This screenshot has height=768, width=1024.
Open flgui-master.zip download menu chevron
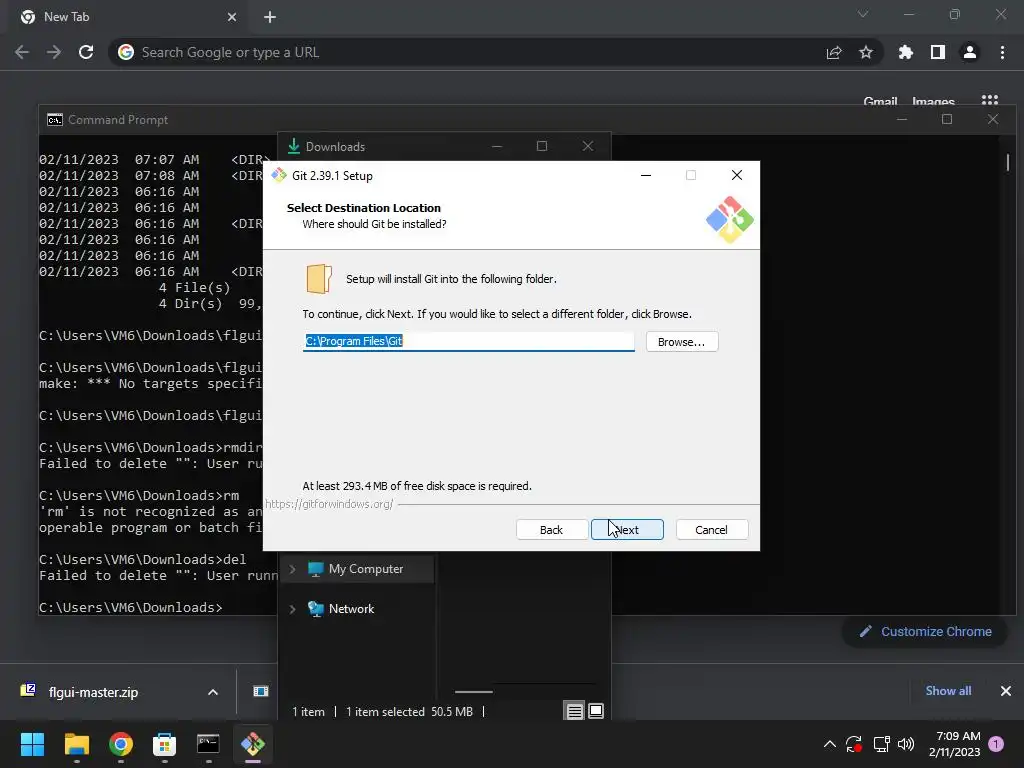tap(213, 692)
